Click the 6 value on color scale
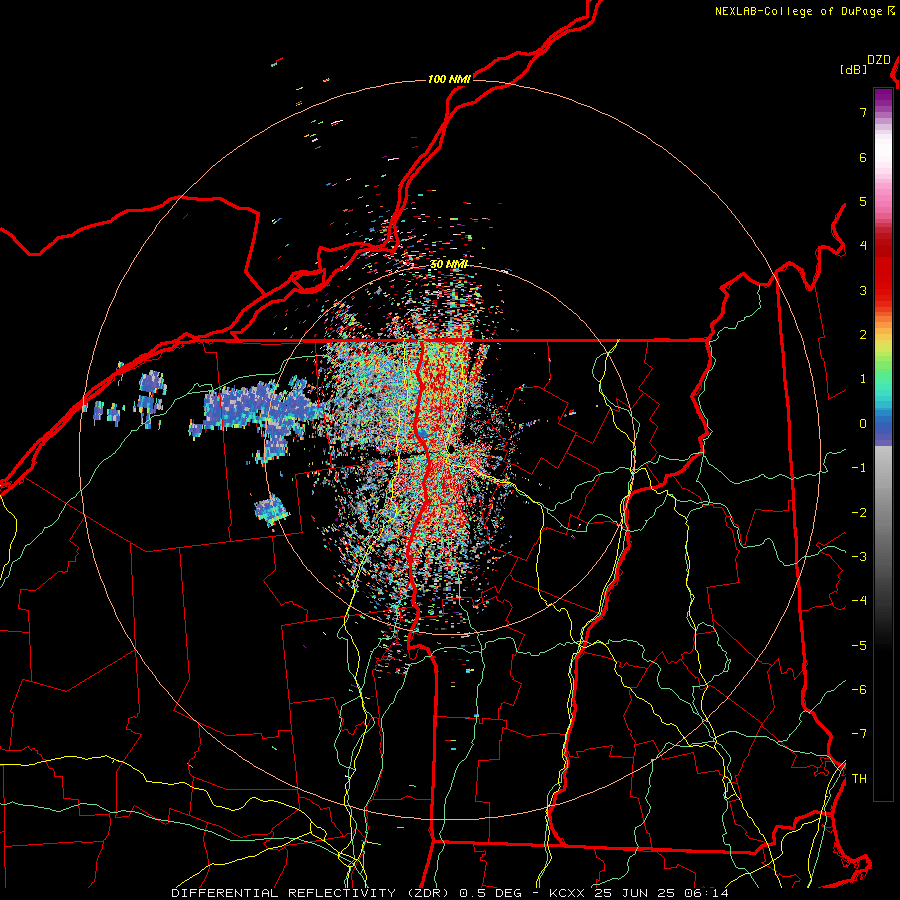 pos(863,157)
